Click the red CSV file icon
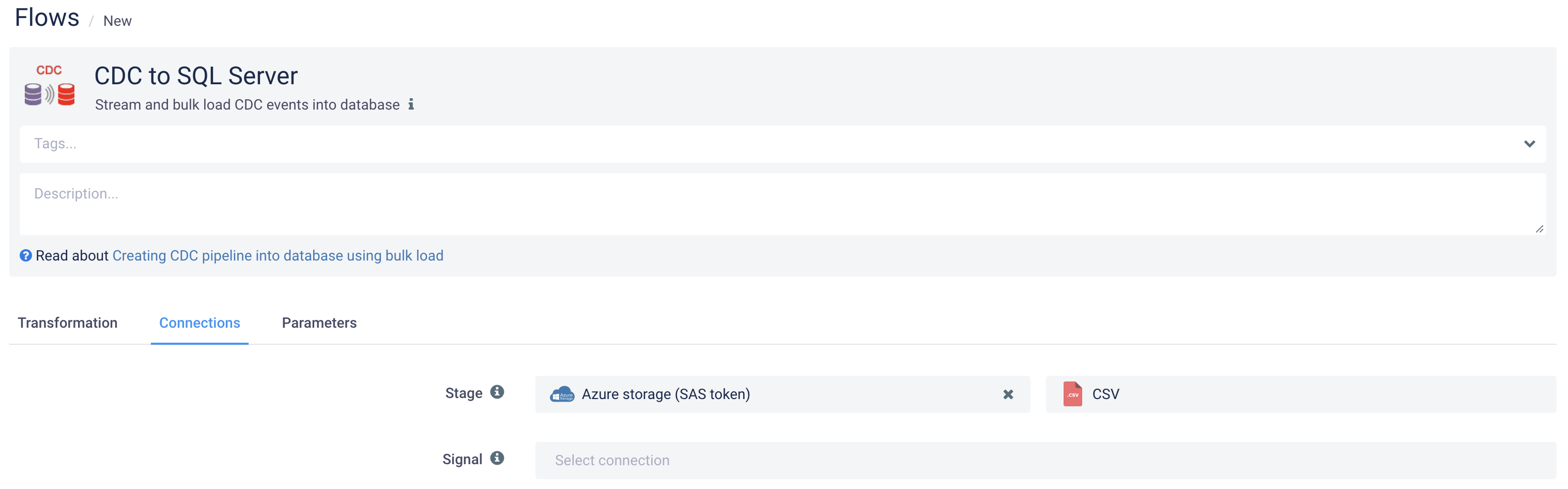The width and height of the screenshot is (1568, 489). (1072, 394)
